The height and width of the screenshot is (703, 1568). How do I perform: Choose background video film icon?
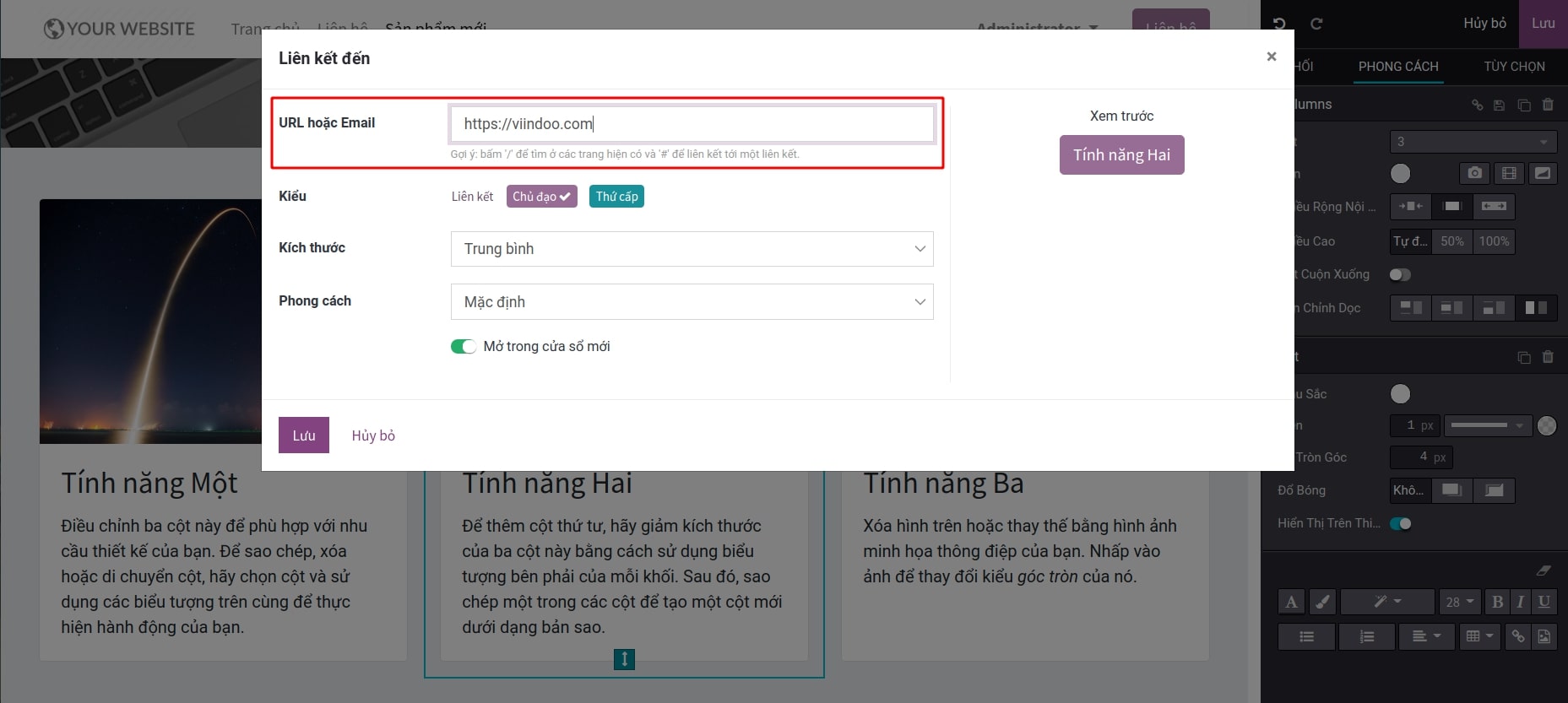1509,173
